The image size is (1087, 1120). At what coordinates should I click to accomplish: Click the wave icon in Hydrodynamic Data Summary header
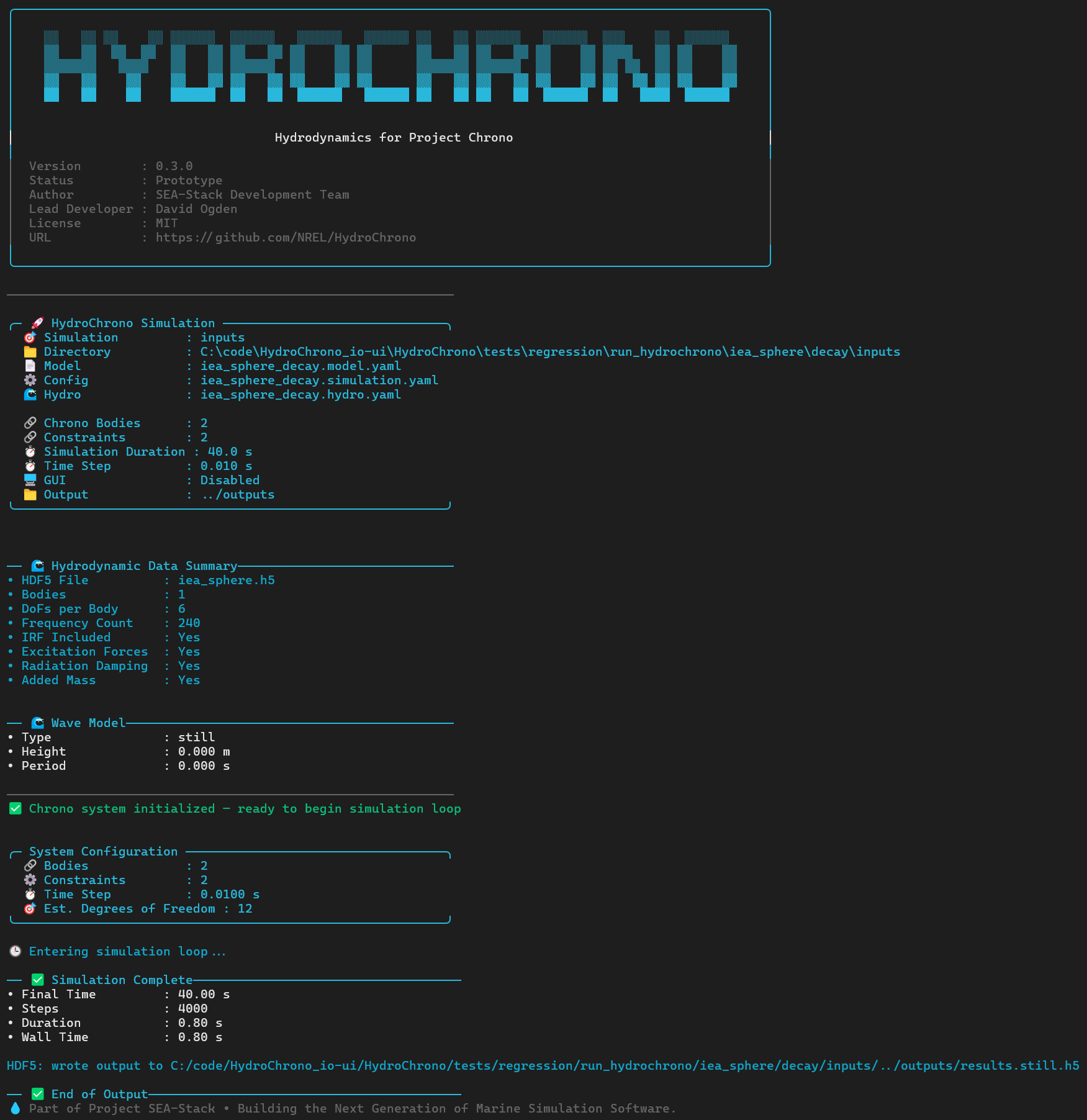tap(37, 566)
